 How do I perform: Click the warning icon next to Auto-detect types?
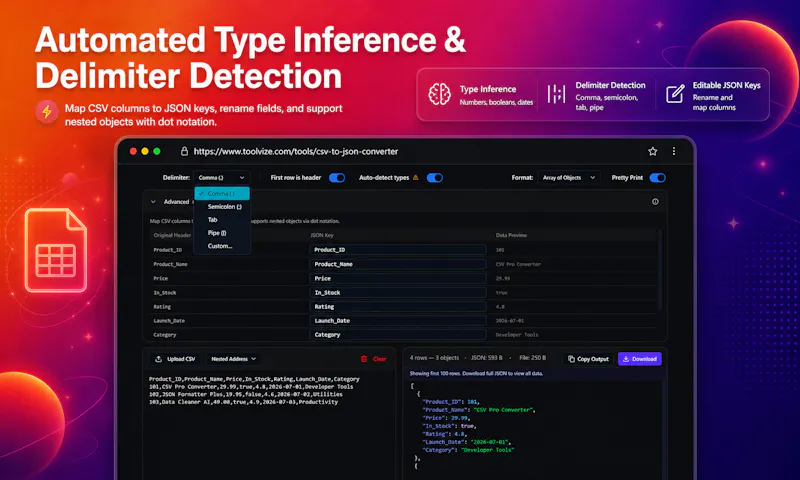[415, 178]
